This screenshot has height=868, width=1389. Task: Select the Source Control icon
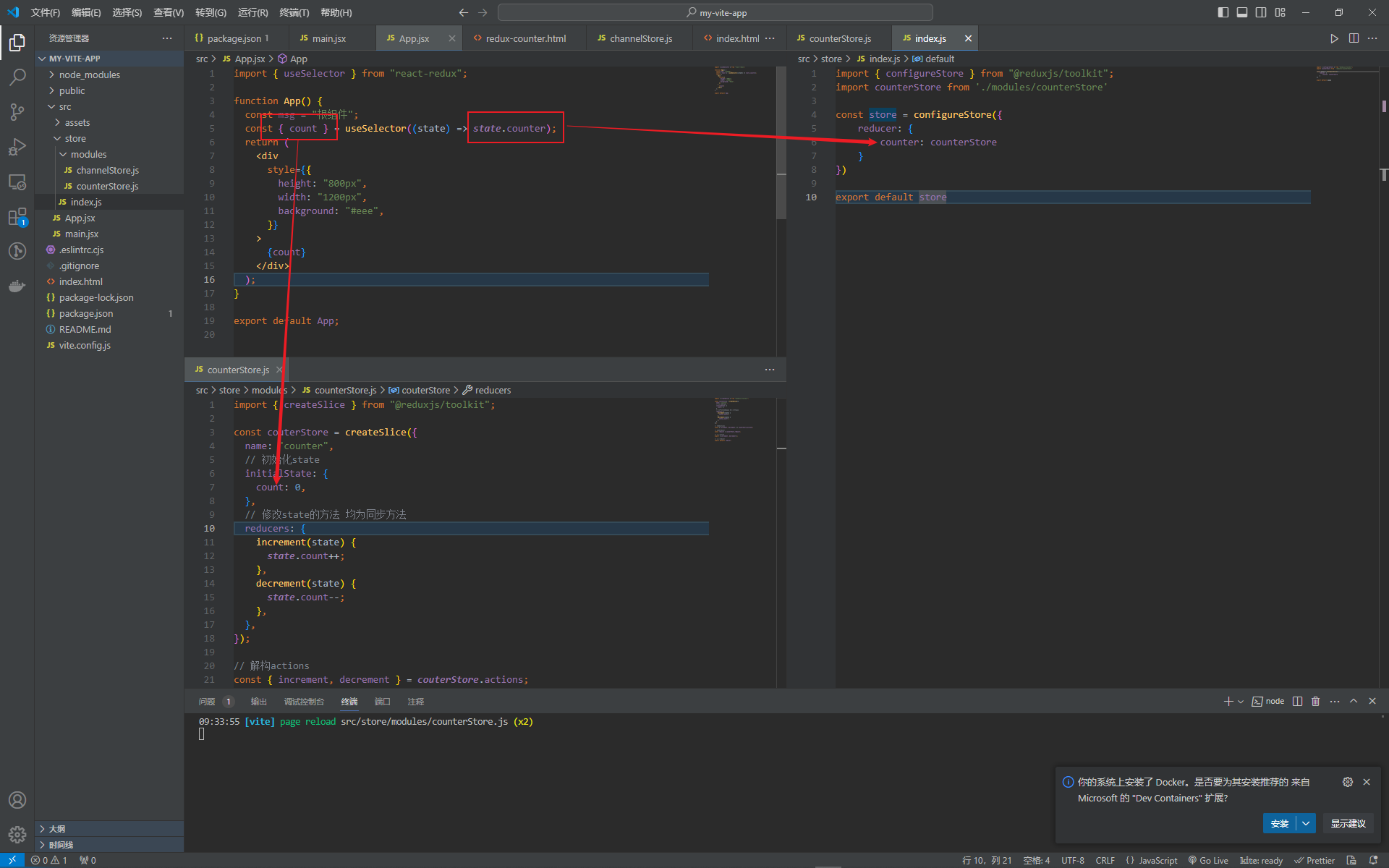pos(18,111)
